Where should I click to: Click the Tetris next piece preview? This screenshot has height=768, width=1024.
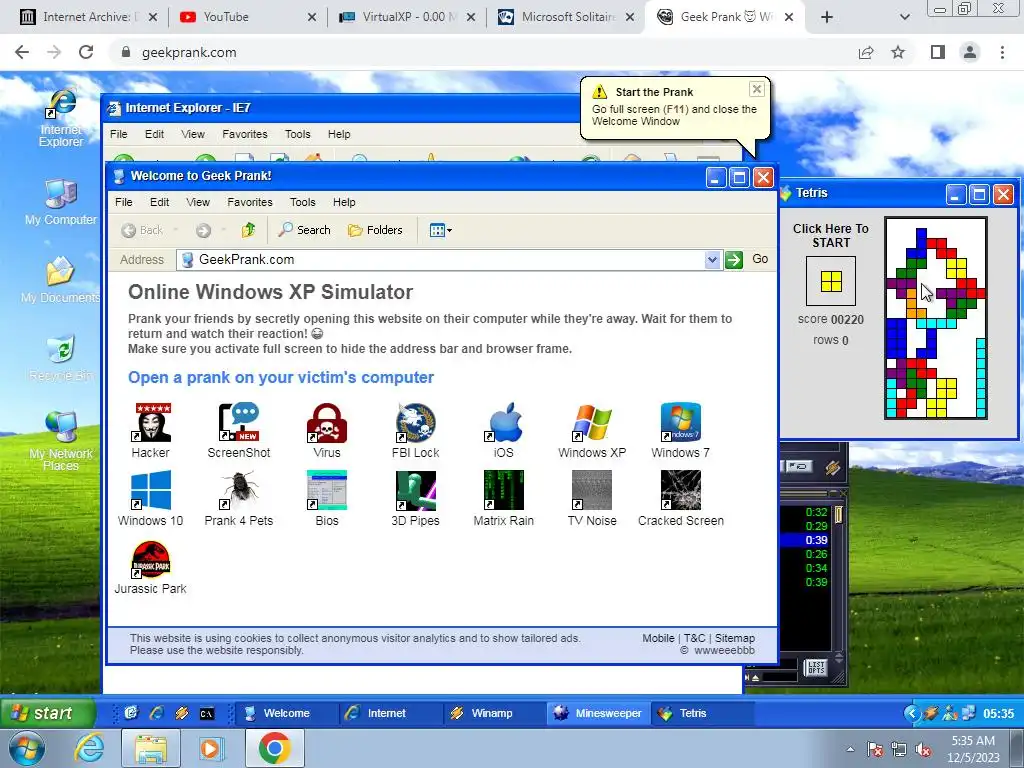pyautogui.click(x=831, y=281)
